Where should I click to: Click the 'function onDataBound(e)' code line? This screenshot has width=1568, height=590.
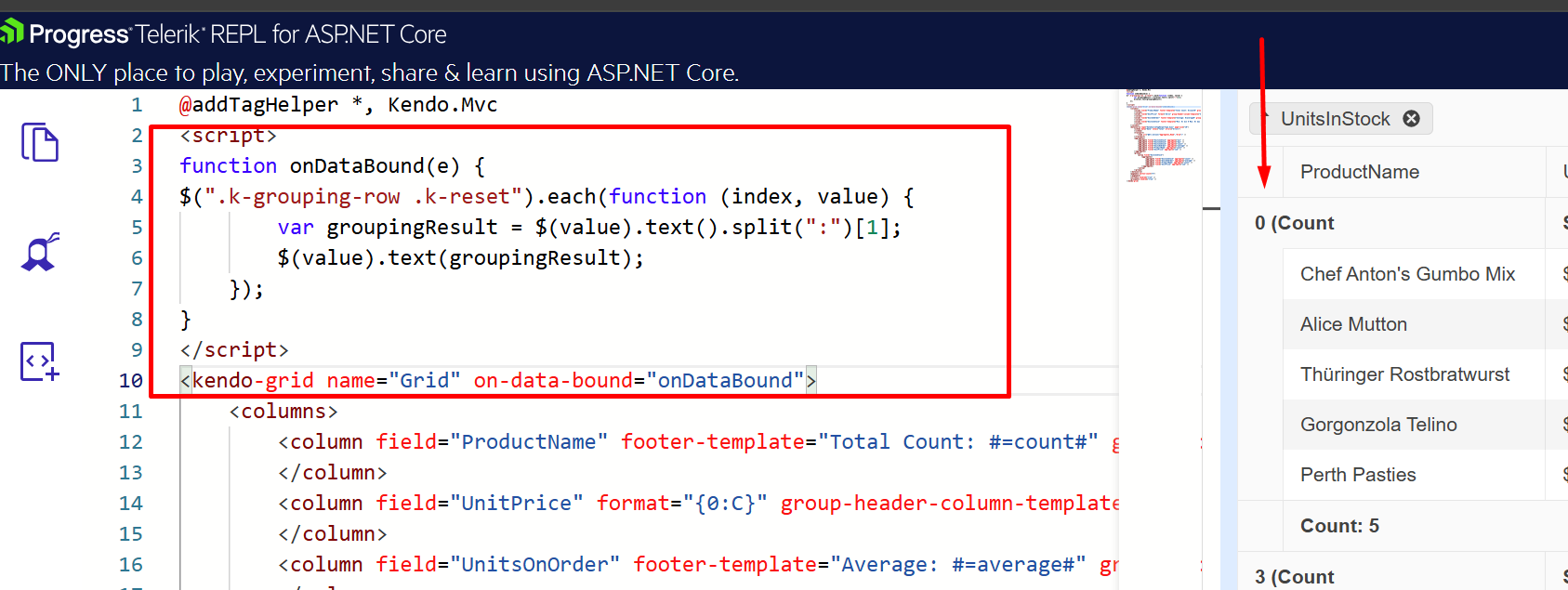(332, 165)
